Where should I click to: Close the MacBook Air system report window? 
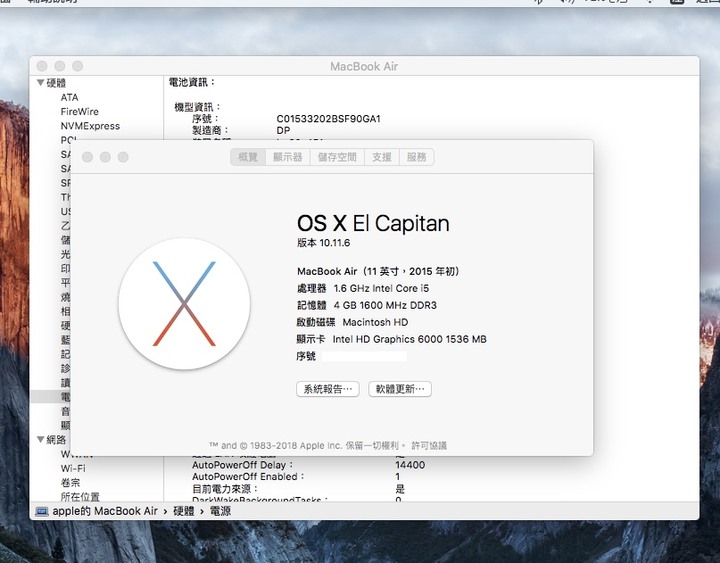(42, 66)
